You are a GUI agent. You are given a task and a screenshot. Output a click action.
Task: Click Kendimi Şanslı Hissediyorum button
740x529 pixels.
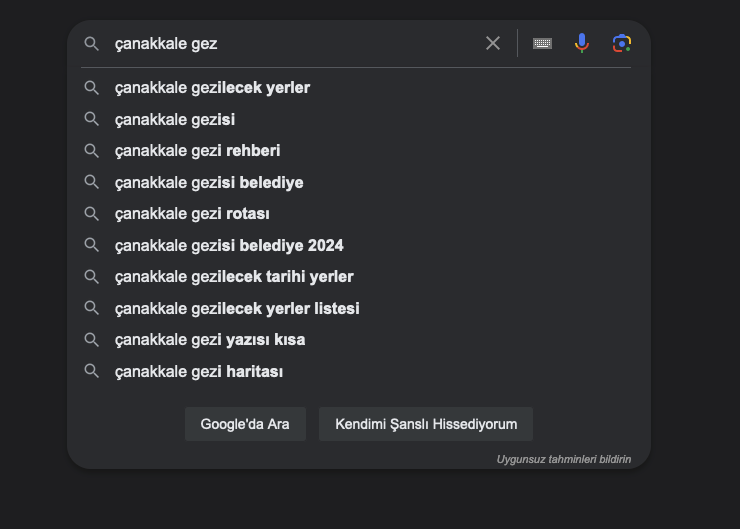pyautogui.click(x=426, y=424)
